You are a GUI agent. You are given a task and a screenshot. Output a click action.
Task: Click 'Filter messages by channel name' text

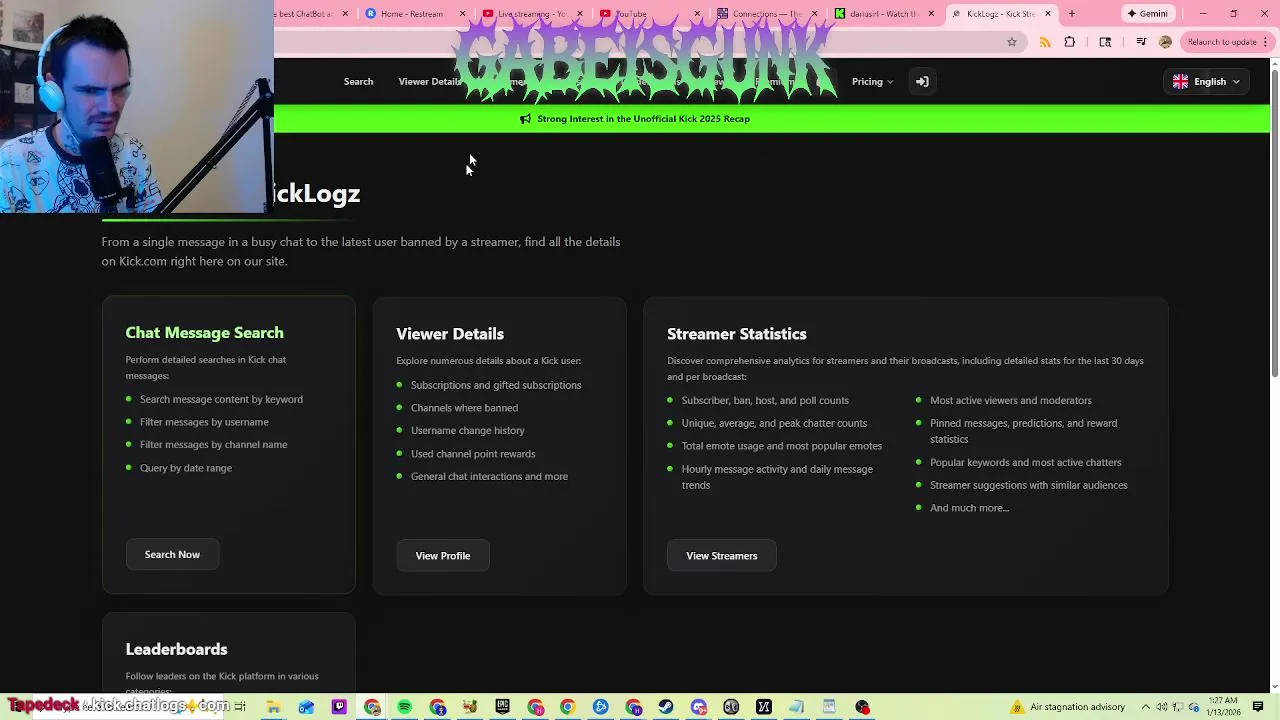(213, 445)
